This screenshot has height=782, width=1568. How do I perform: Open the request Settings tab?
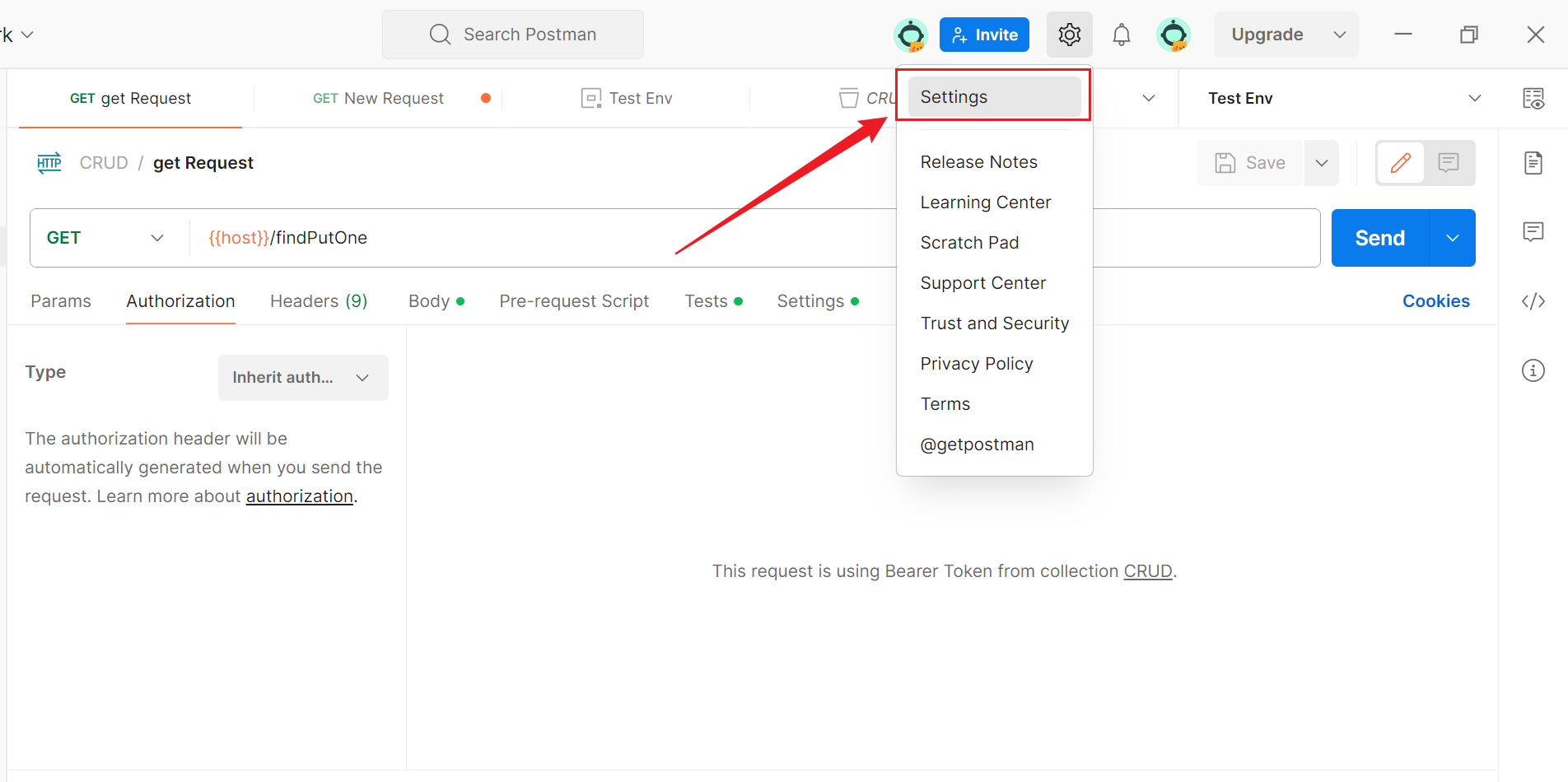pyautogui.click(x=818, y=301)
